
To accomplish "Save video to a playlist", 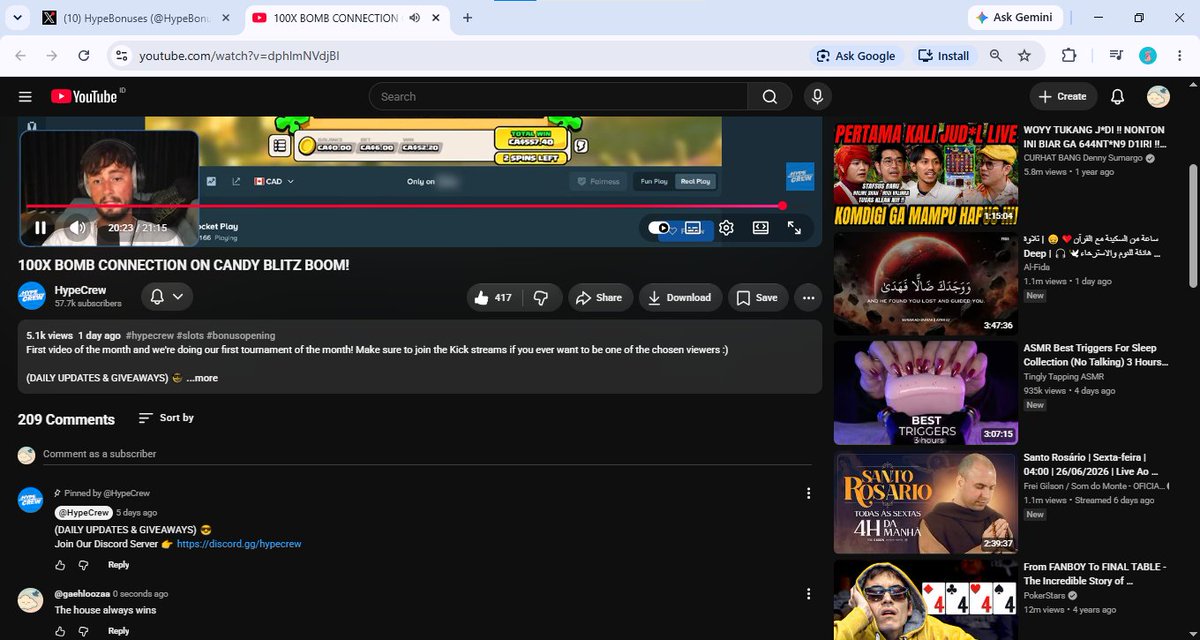I will 757,297.
